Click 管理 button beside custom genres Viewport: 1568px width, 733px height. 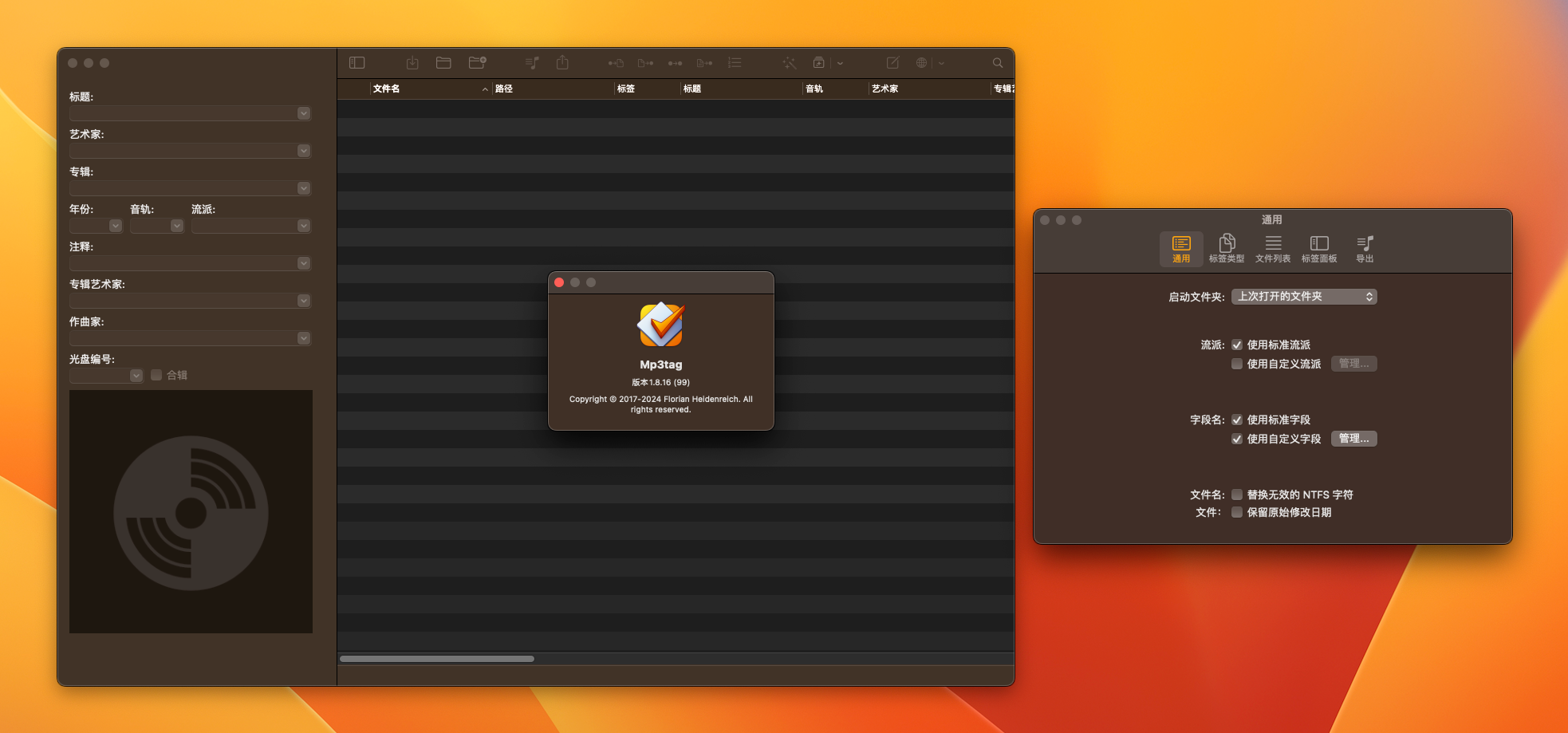[x=1353, y=364]
